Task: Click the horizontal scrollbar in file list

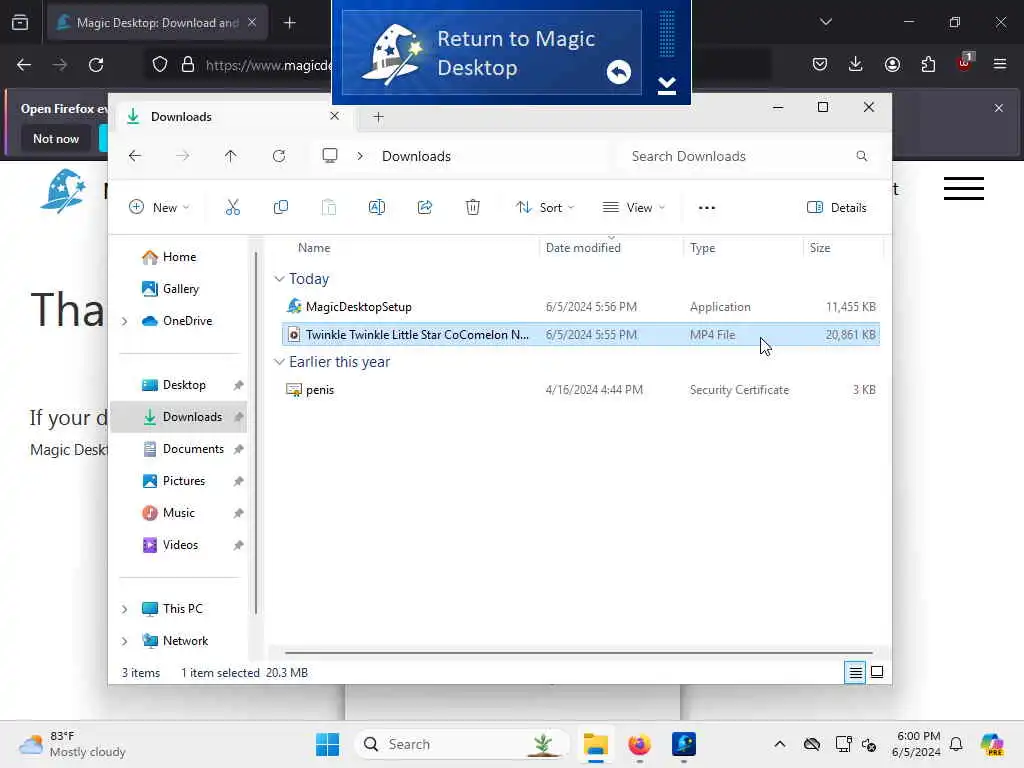Action: pyautogui.click(x=579, y=652)
